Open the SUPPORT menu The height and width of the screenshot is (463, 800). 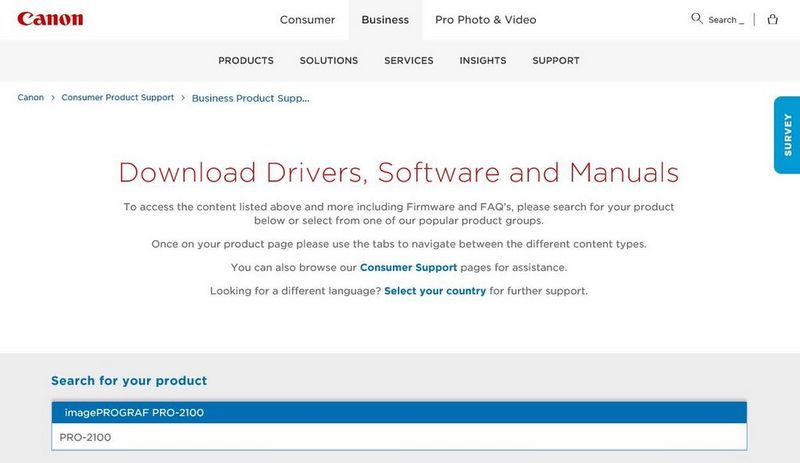tap(556, 60)
